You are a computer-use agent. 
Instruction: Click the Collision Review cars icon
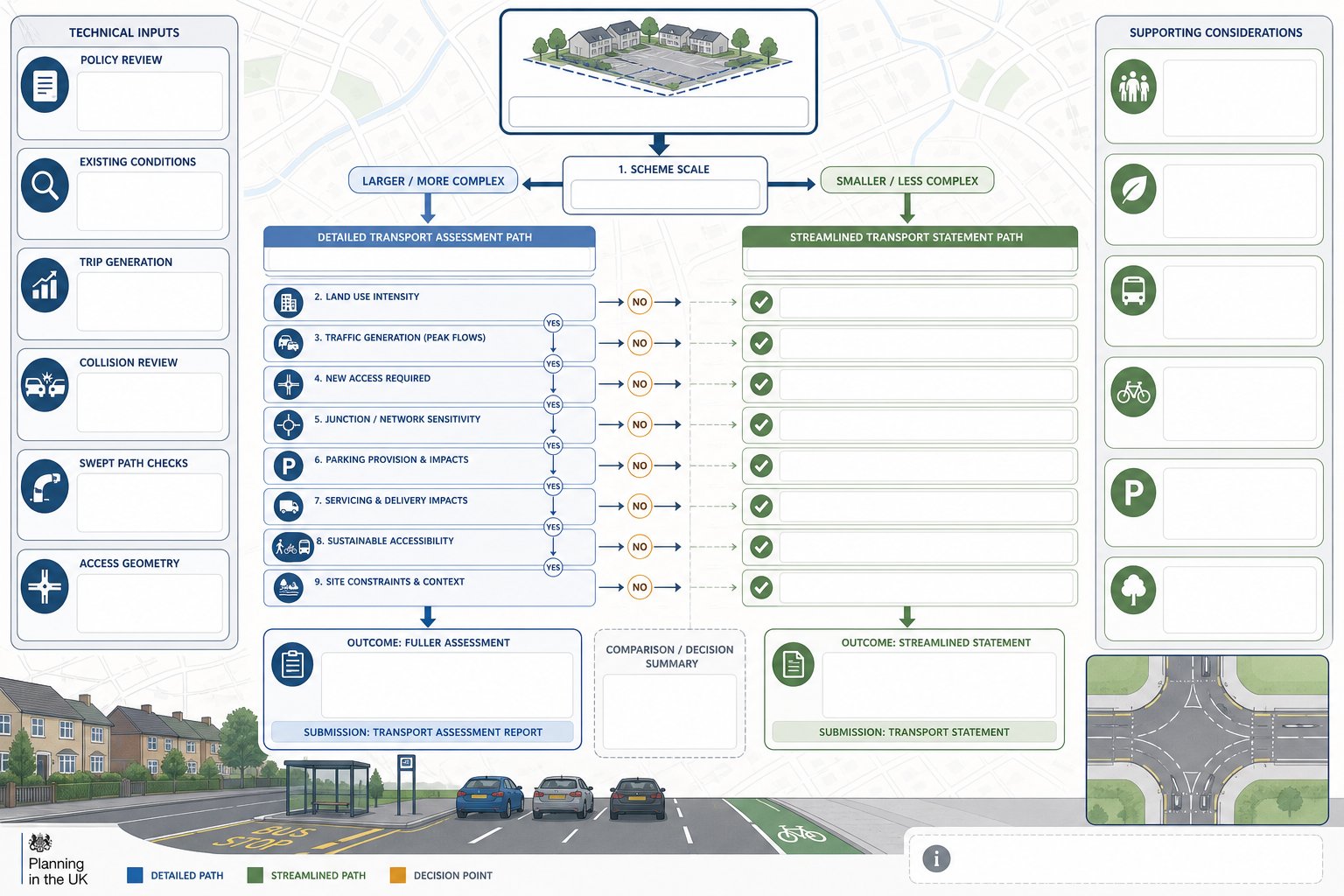pos(45,385)
